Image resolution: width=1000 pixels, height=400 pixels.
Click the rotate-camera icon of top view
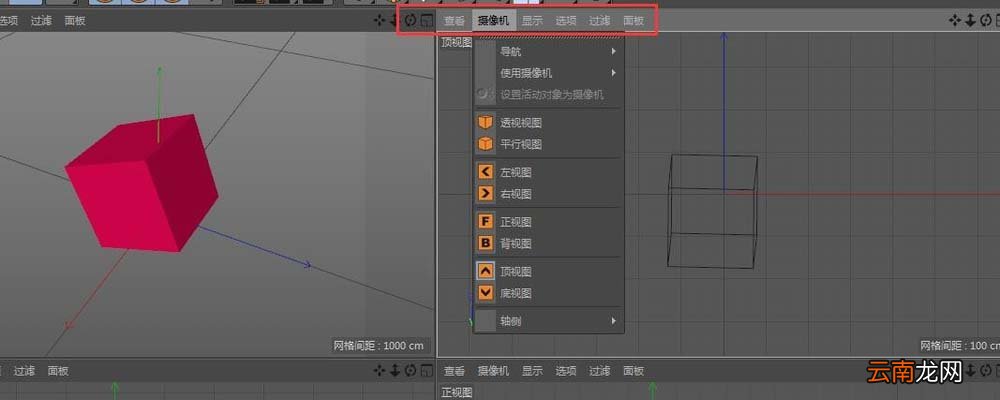(986, 20)
